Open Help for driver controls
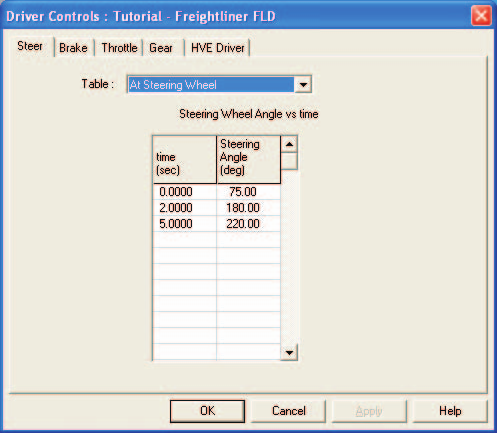Viewport: 497px width, 433px height. pyautogui.click(x=450, y=411)
